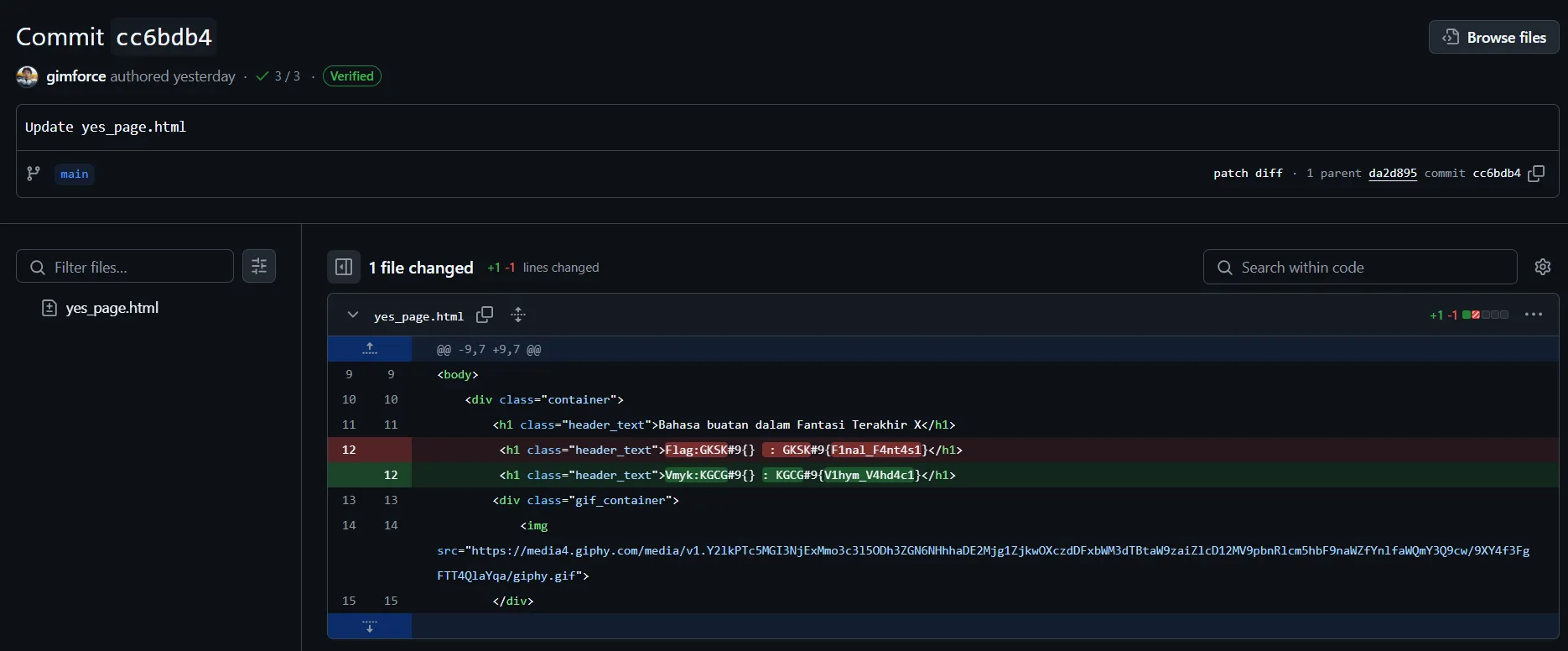Click the Verified badge

pyautogui.click(x=352, y=76)
